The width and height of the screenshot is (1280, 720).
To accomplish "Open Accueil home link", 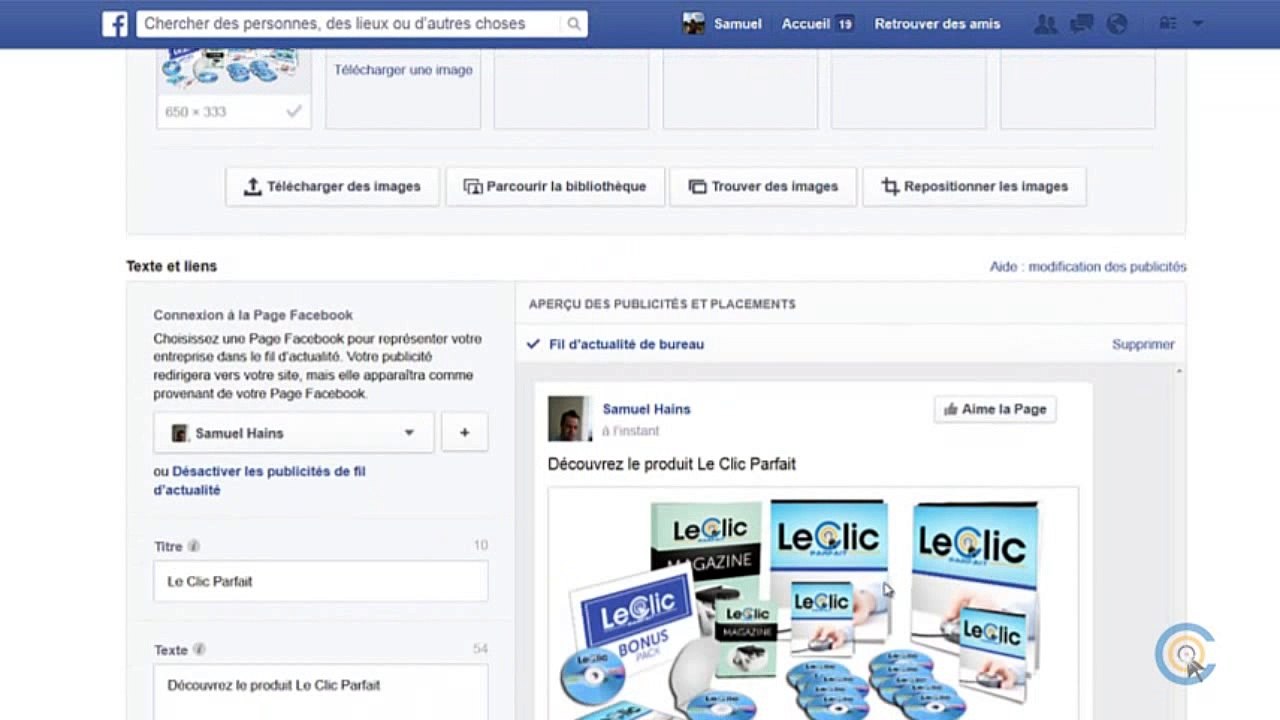I will point(806,24).
